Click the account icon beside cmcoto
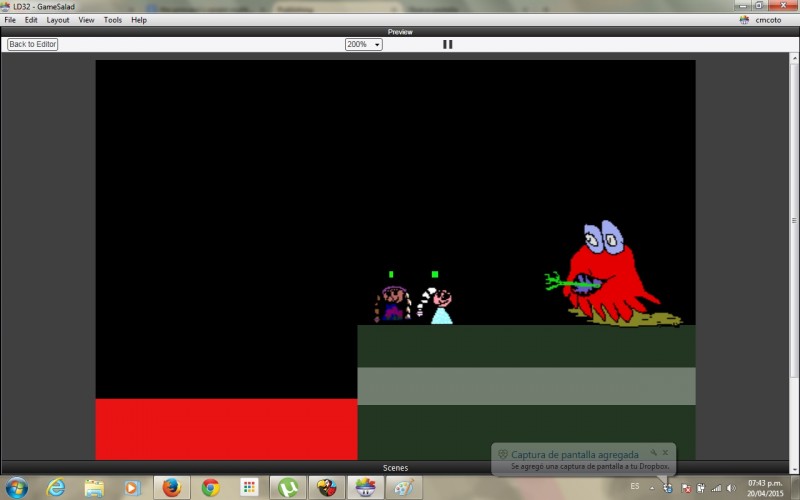 tap(744, 20)
